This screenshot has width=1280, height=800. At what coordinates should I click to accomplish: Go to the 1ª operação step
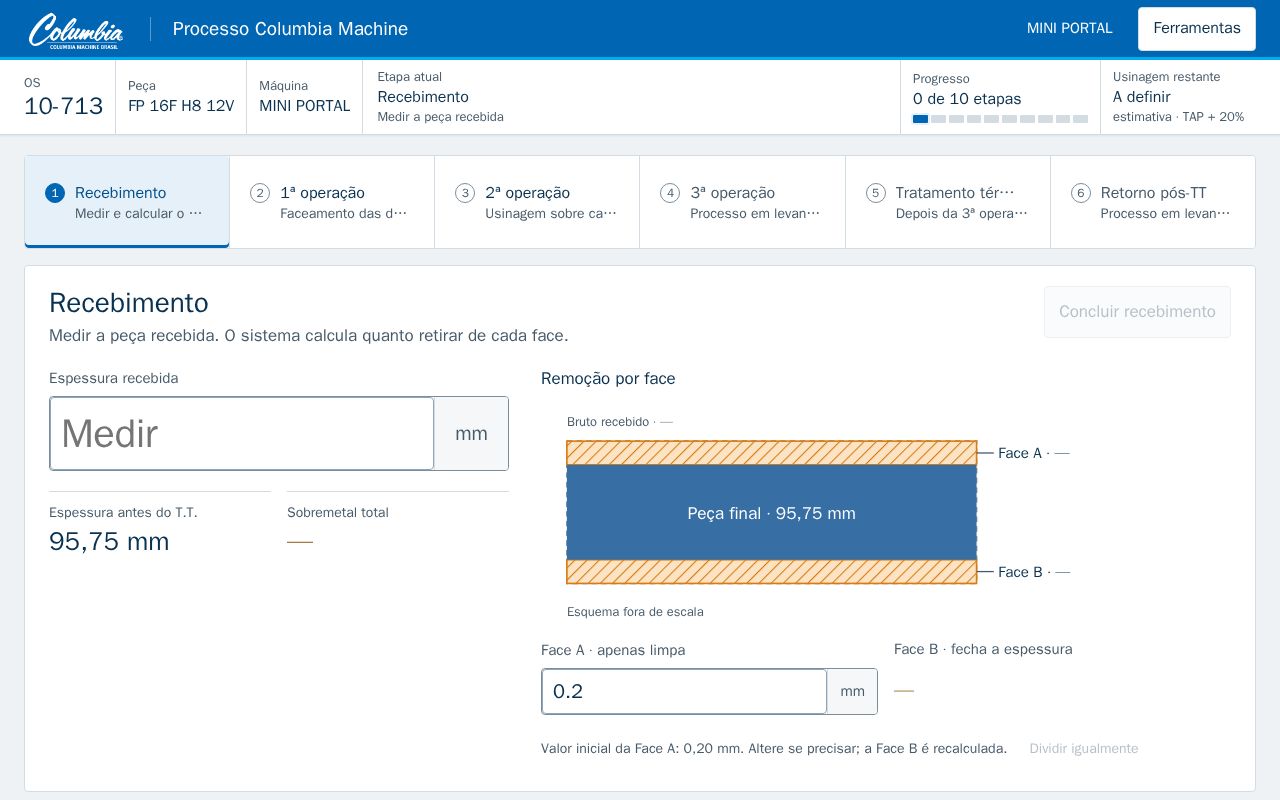(332, 201)
